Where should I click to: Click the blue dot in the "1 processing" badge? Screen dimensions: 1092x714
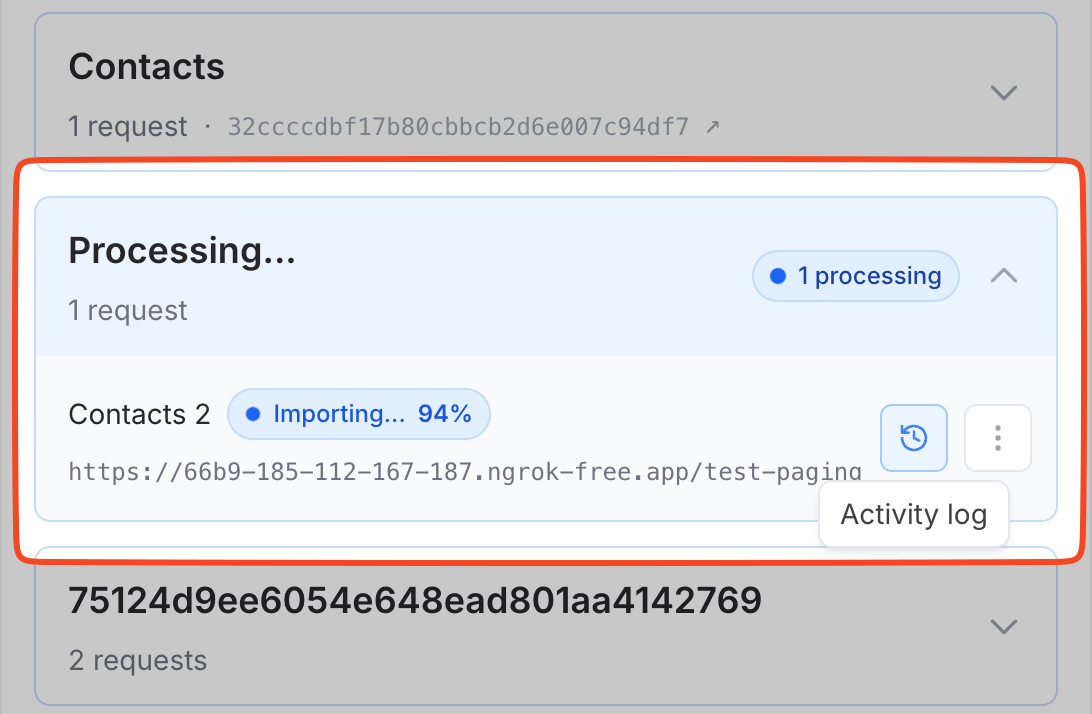778,276
